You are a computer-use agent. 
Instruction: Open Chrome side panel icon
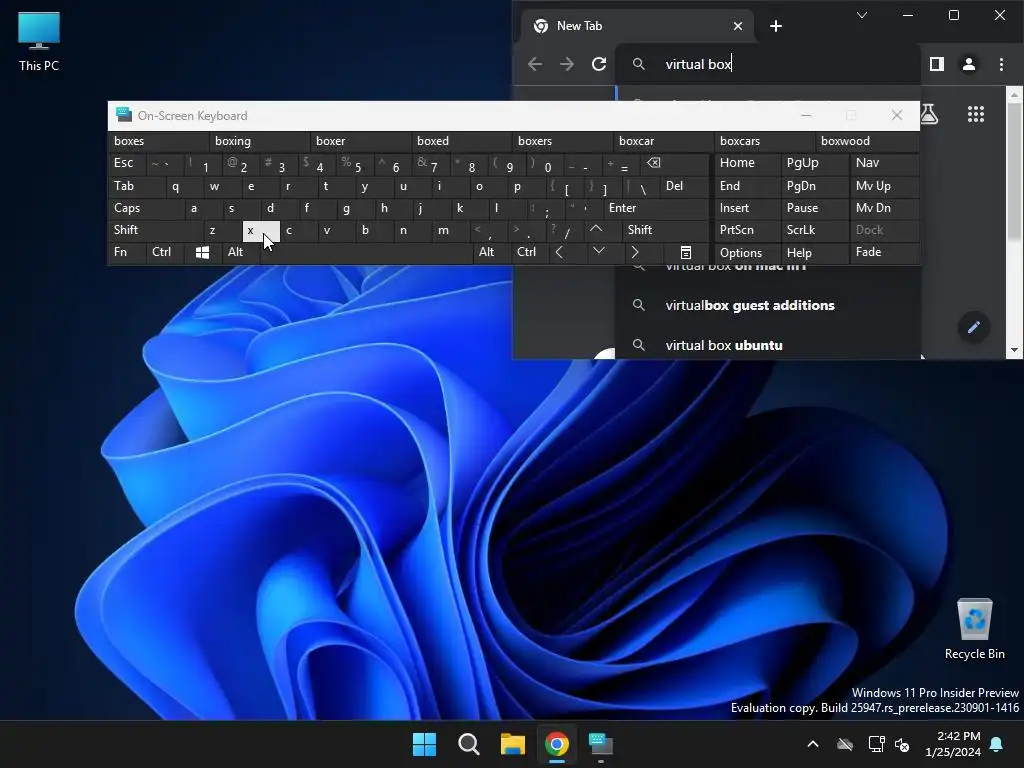click(x=936, y=64)
